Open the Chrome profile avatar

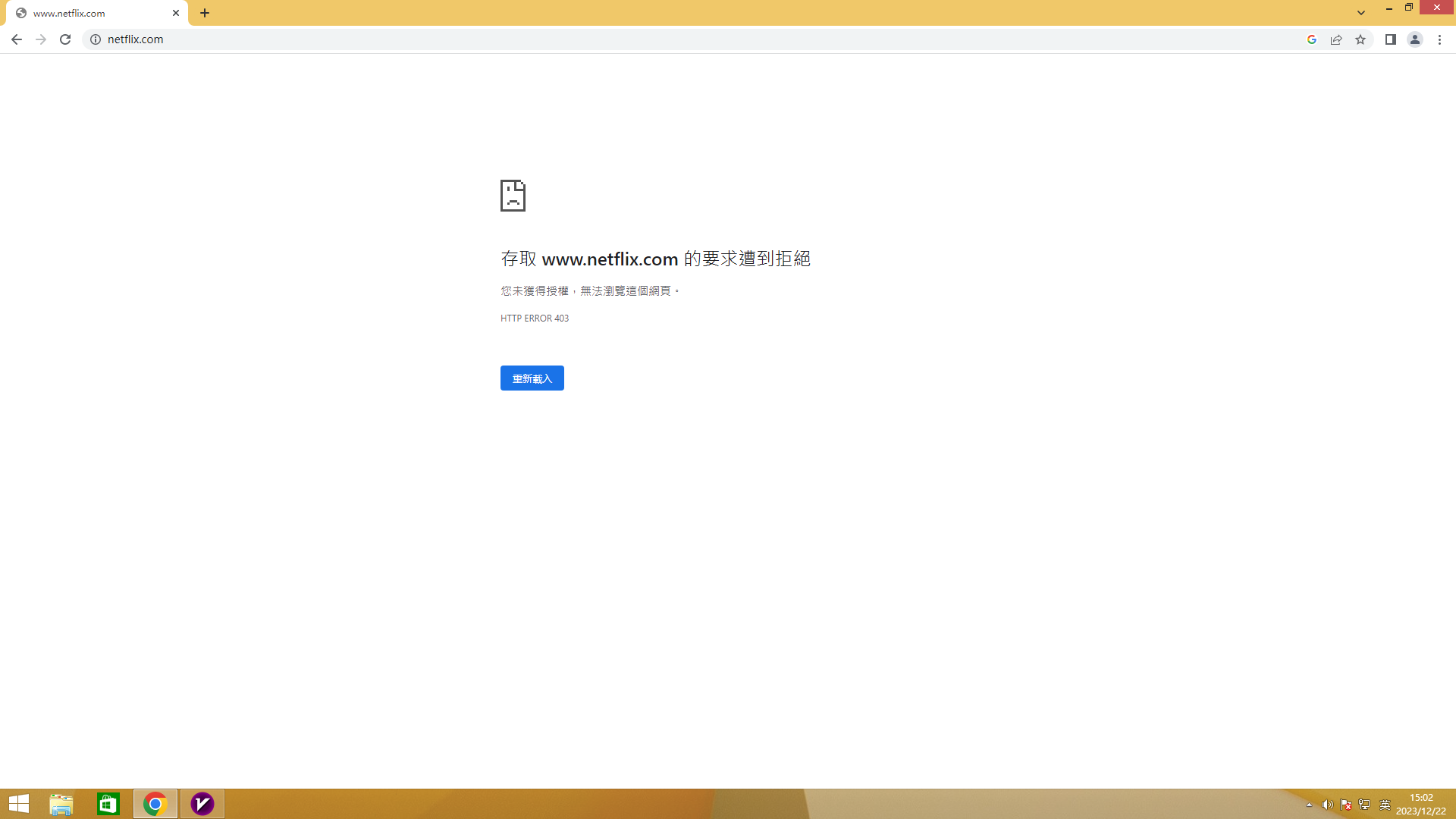[x=1415, y=39]
